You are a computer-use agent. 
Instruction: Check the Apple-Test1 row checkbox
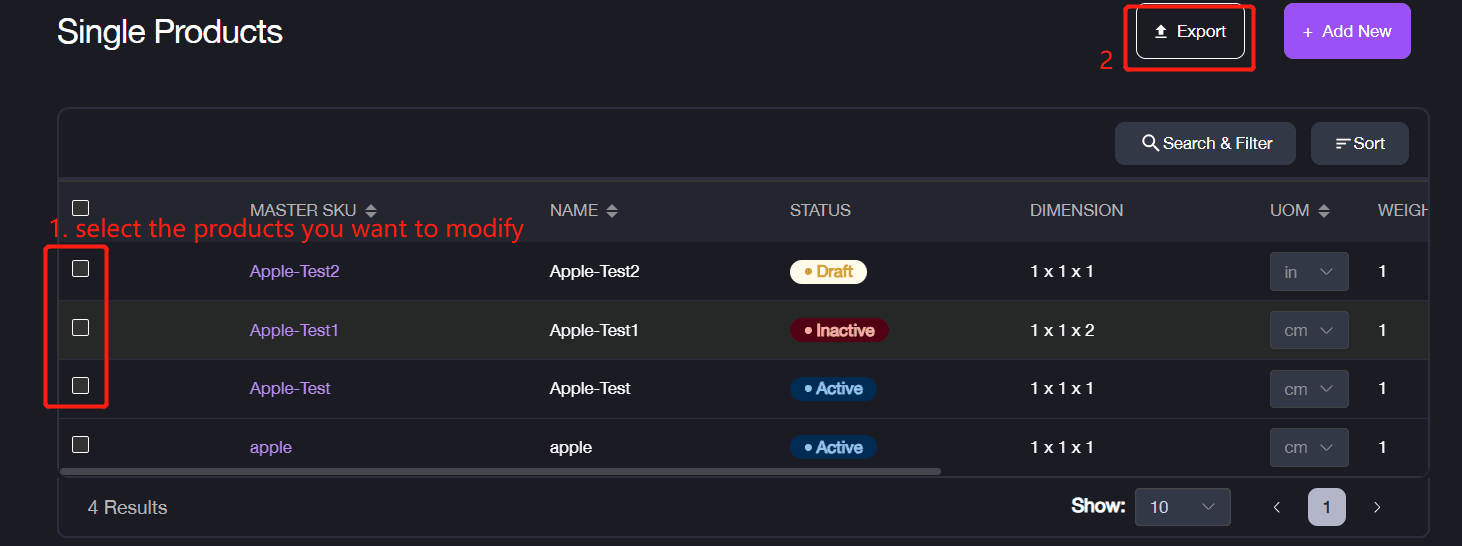(81, 327)
